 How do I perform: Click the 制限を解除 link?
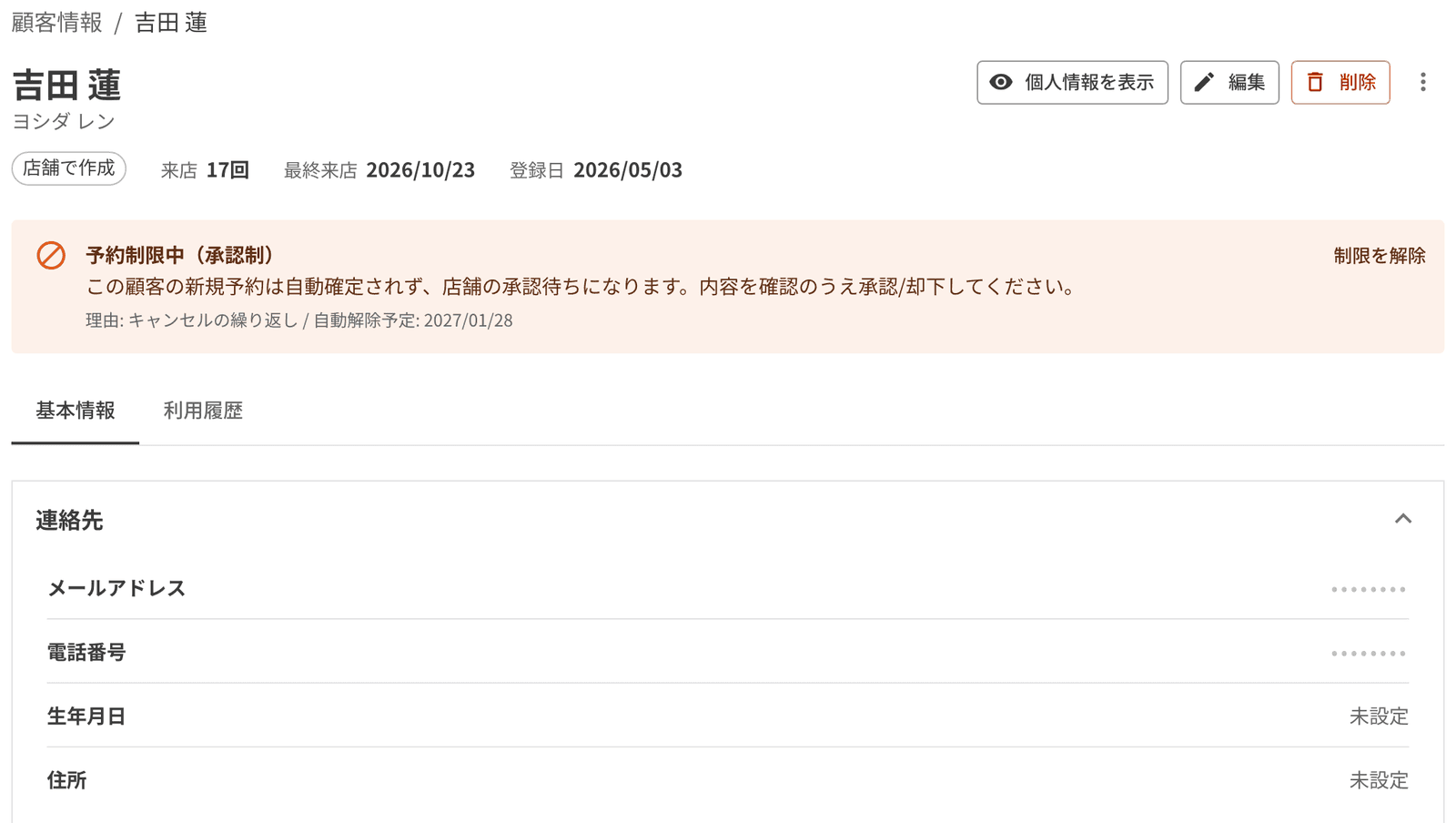pyautogui.click(x=1380, y=256)
